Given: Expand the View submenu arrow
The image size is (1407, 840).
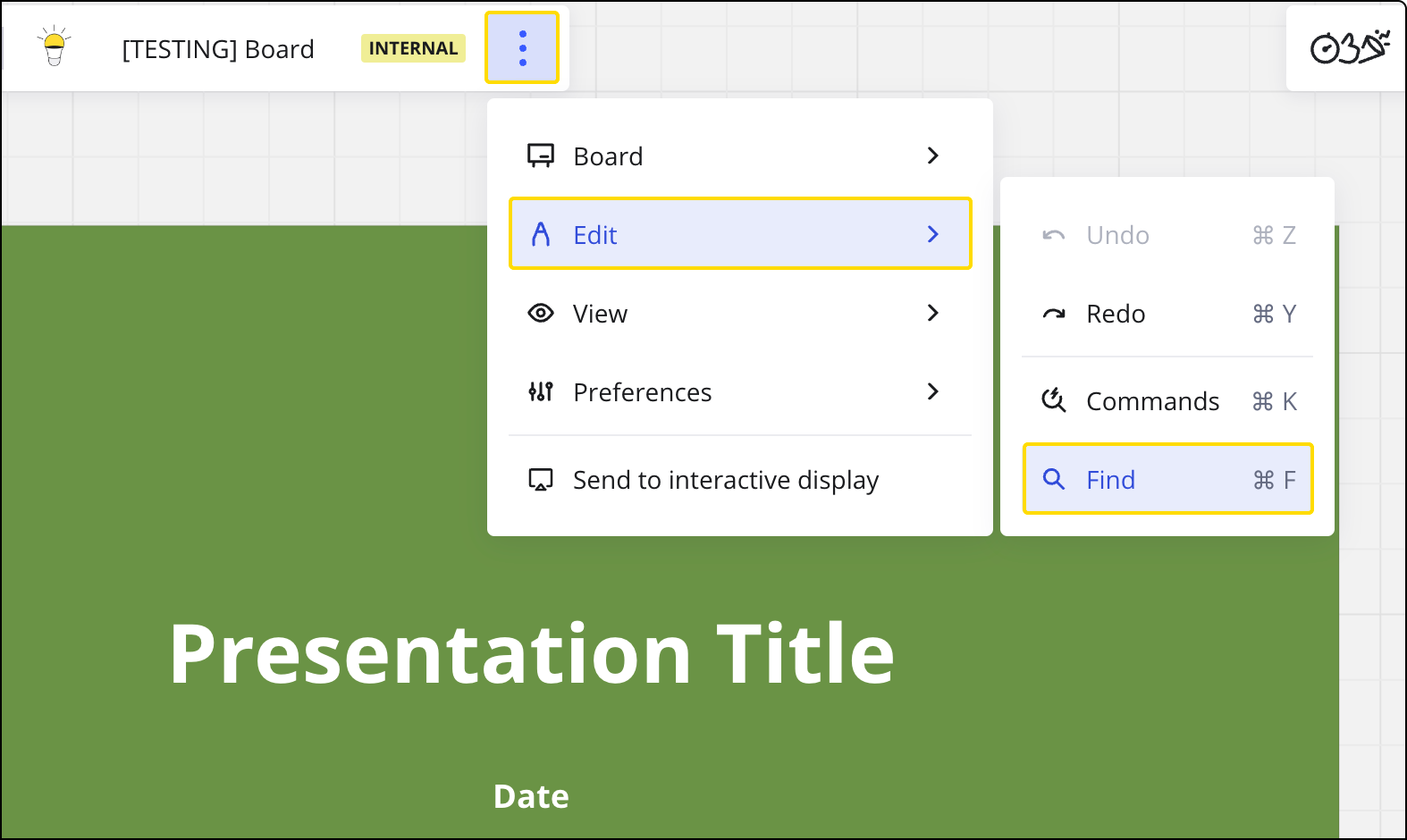Looking at the screenshot, I should click(x=932, y=314).
